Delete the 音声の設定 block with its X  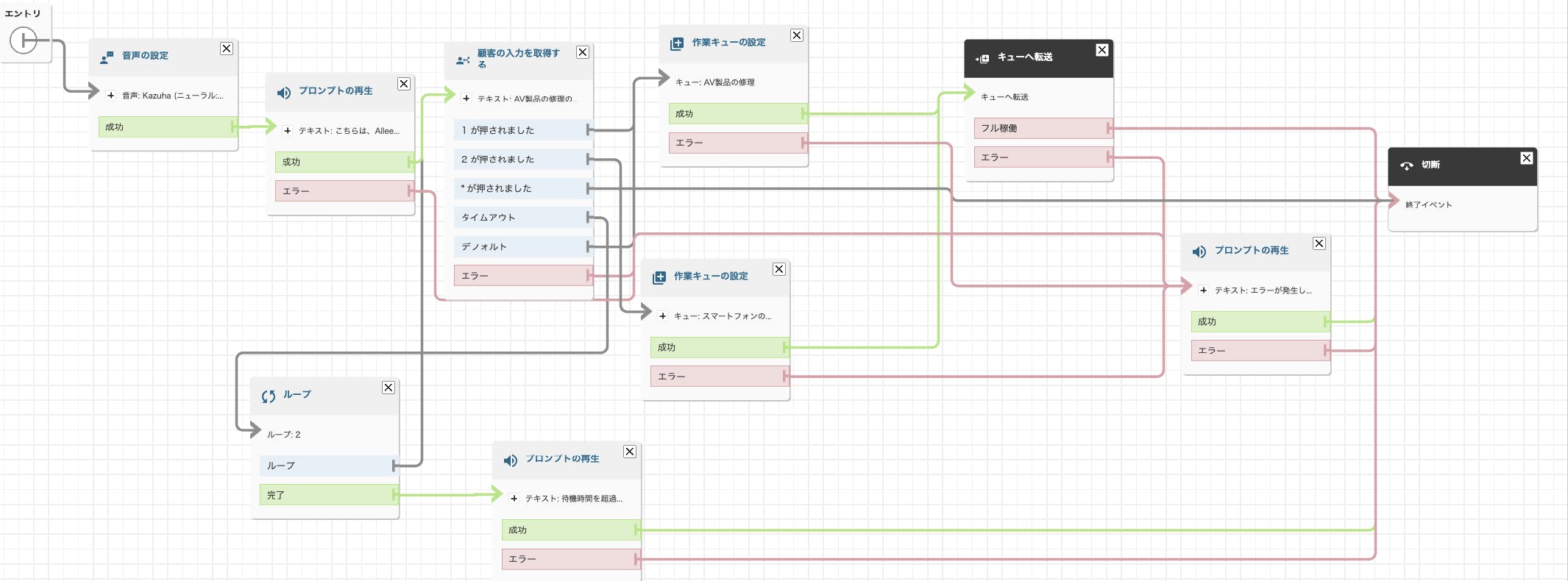[227, 49]
